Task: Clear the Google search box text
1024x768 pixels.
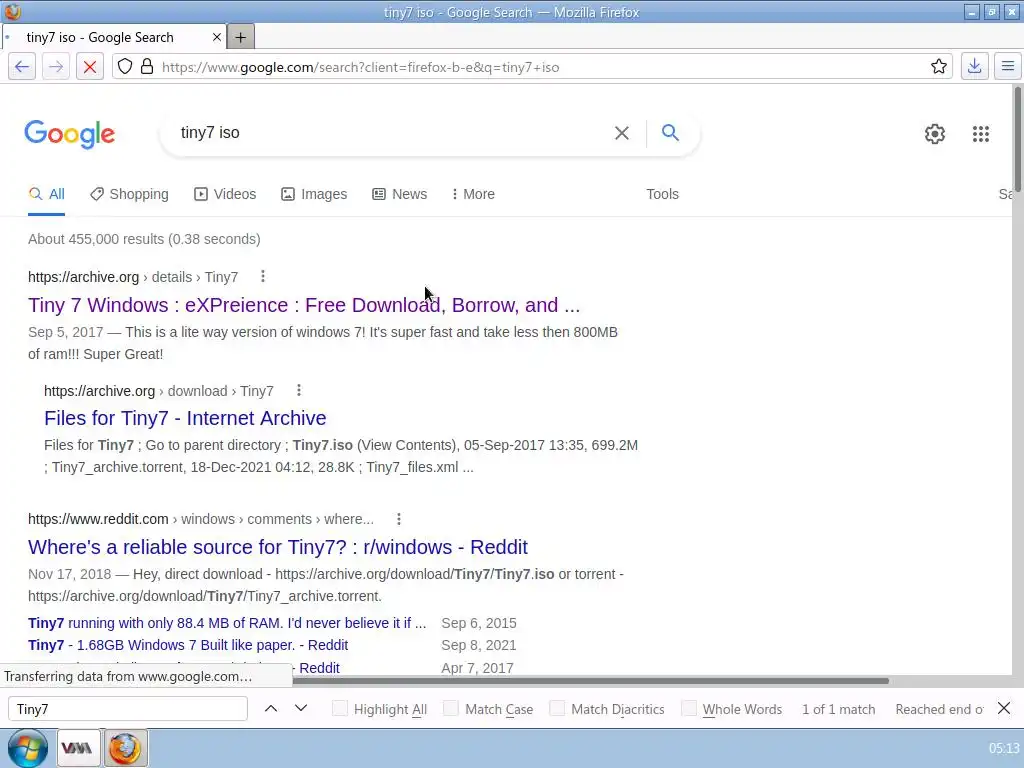Action: point(622,133)
